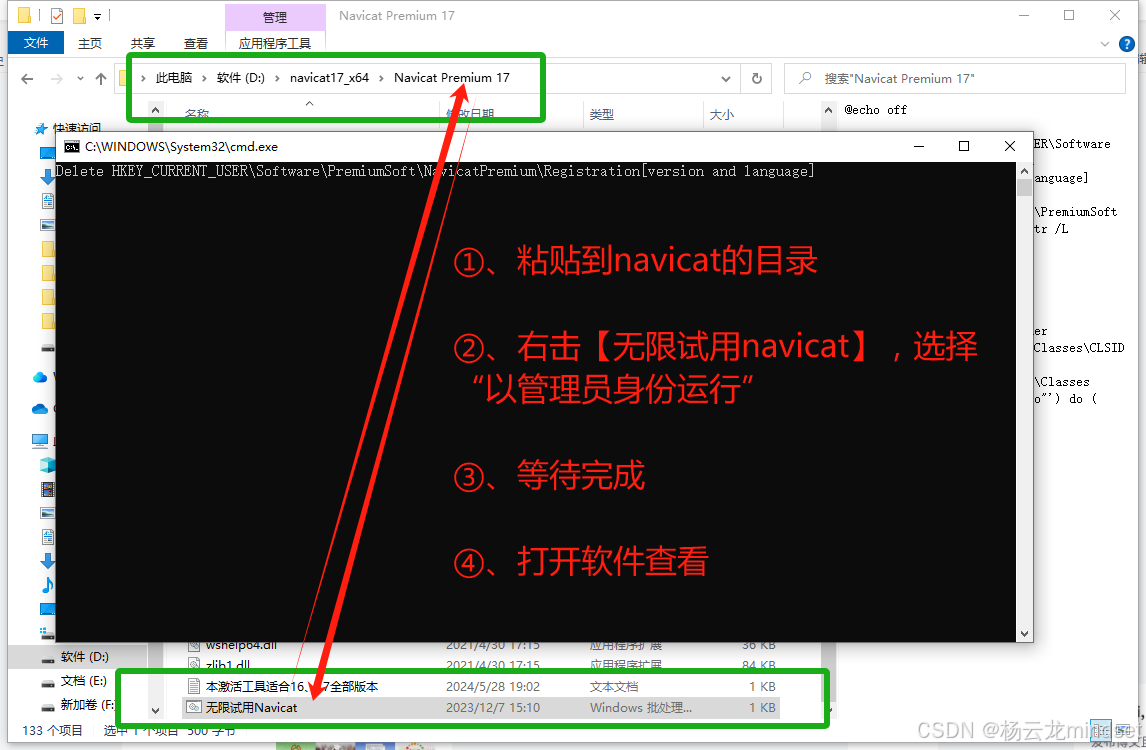Collapse the ribbon chevron near help
The image size is (1146, 750).
tap(1104, 44)
